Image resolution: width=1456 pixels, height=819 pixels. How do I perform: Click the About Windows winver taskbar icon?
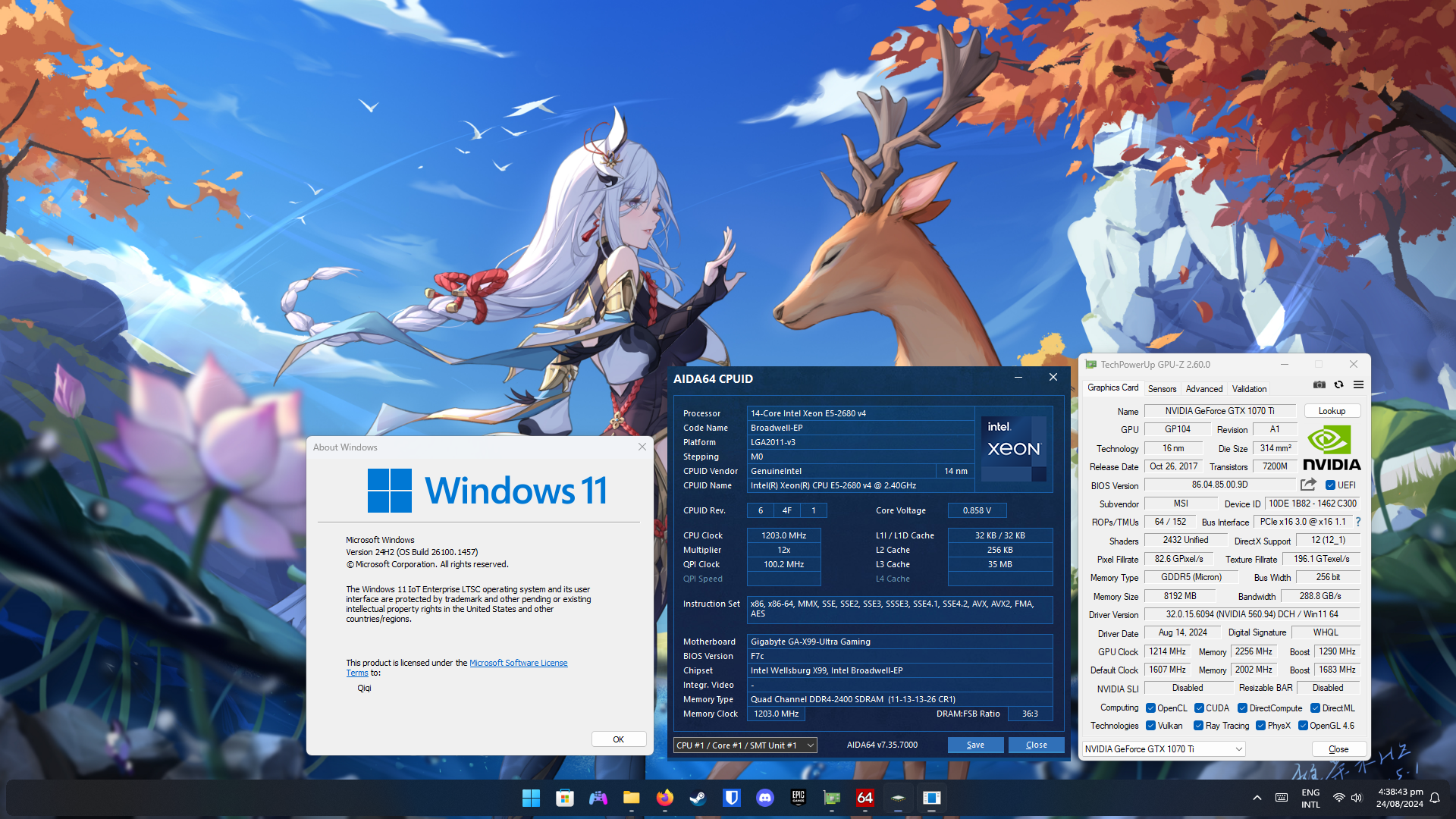932,798
